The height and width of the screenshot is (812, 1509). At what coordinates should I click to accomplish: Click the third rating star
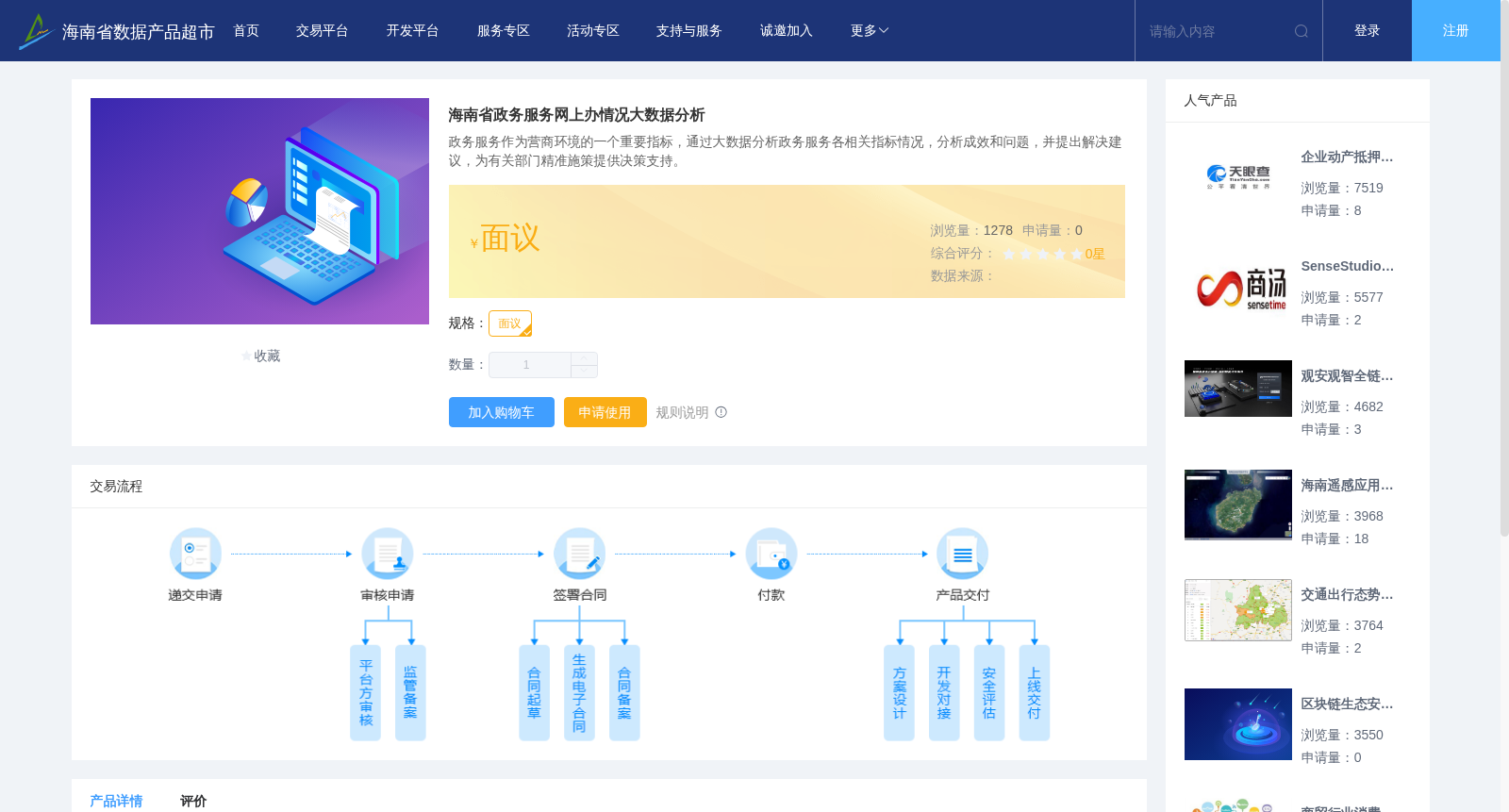coord(1043,255)
